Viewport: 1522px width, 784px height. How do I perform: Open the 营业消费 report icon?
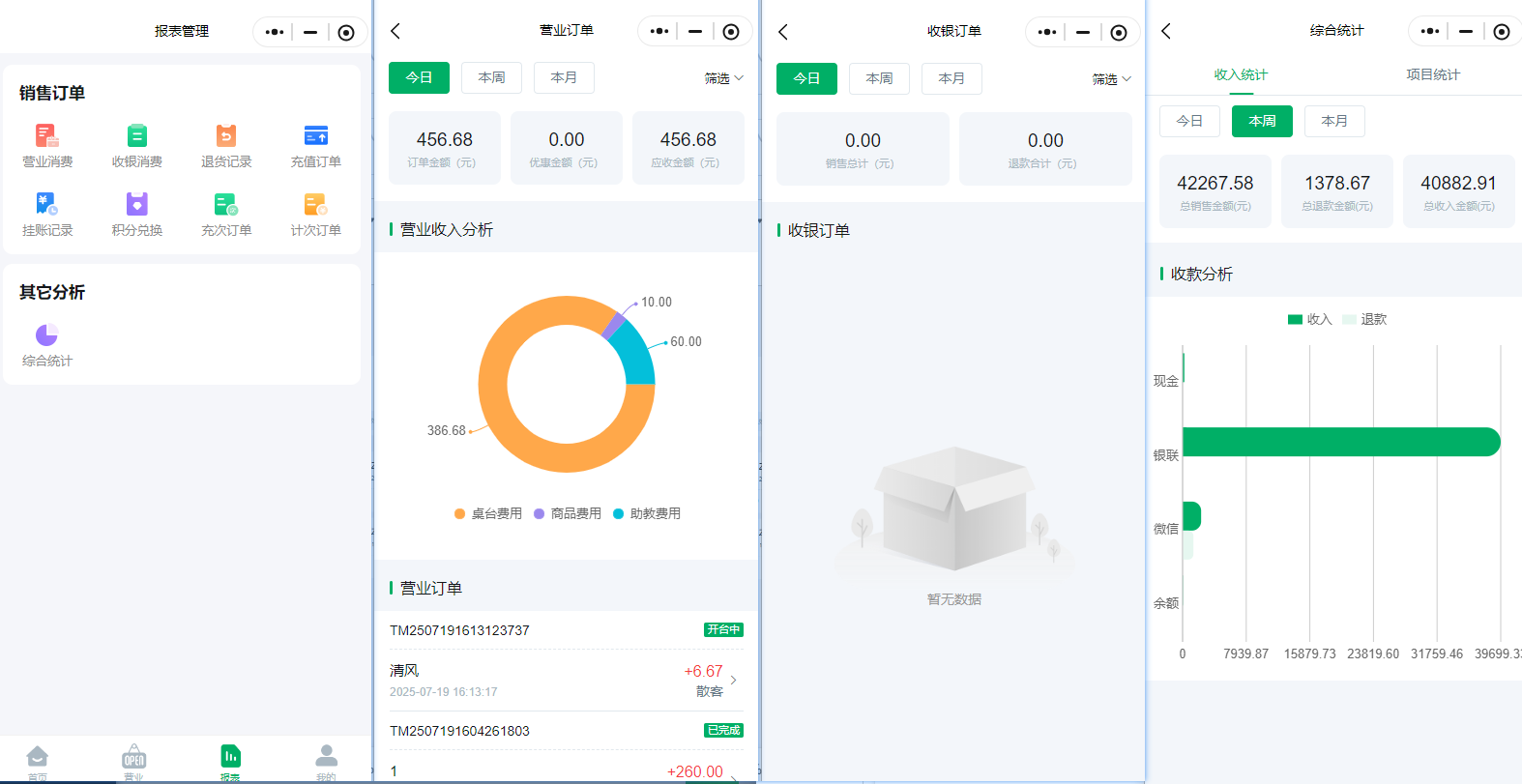(x=47, y=136)
